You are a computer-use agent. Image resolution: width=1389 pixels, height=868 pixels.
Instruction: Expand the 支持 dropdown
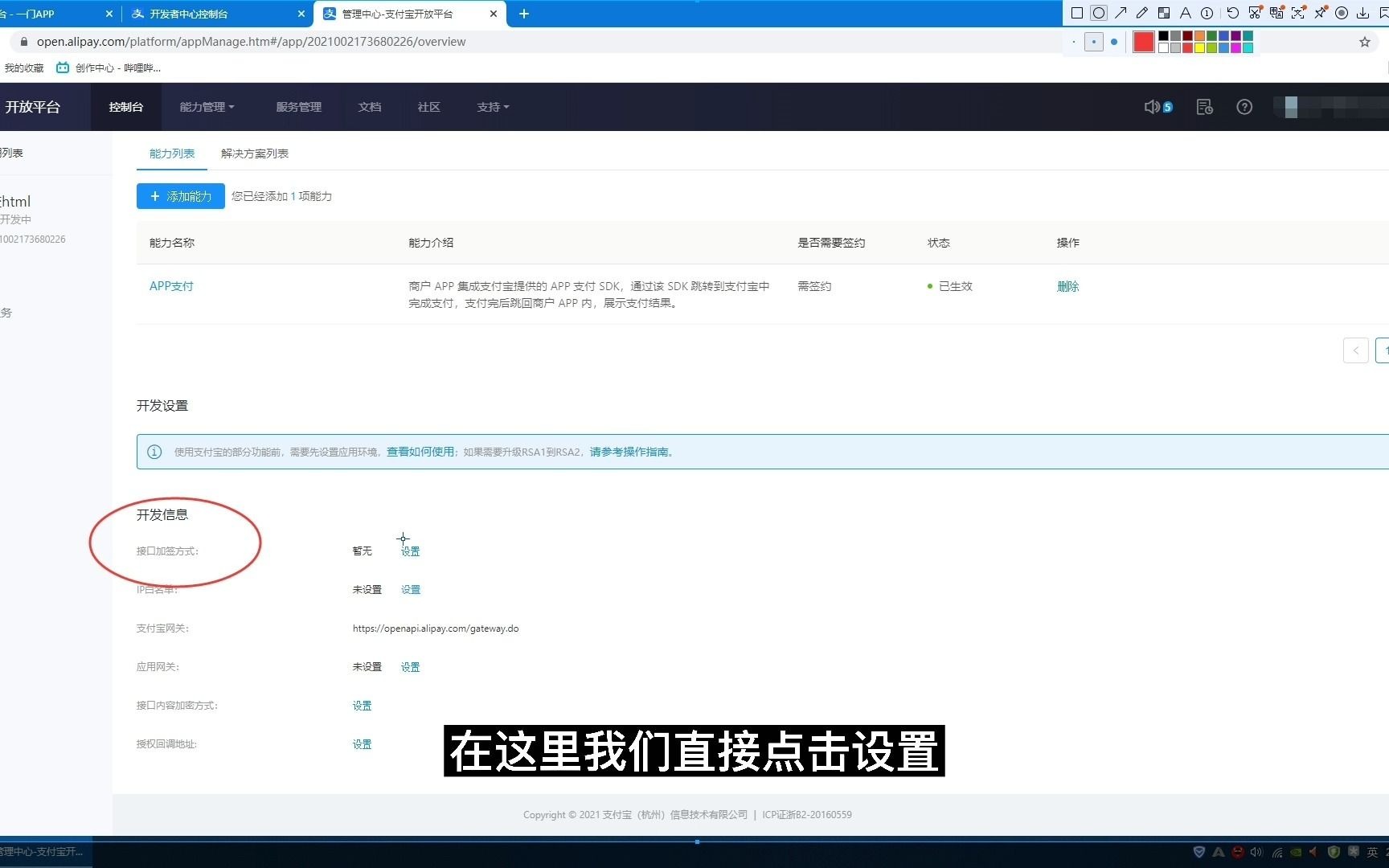[492, 106]
